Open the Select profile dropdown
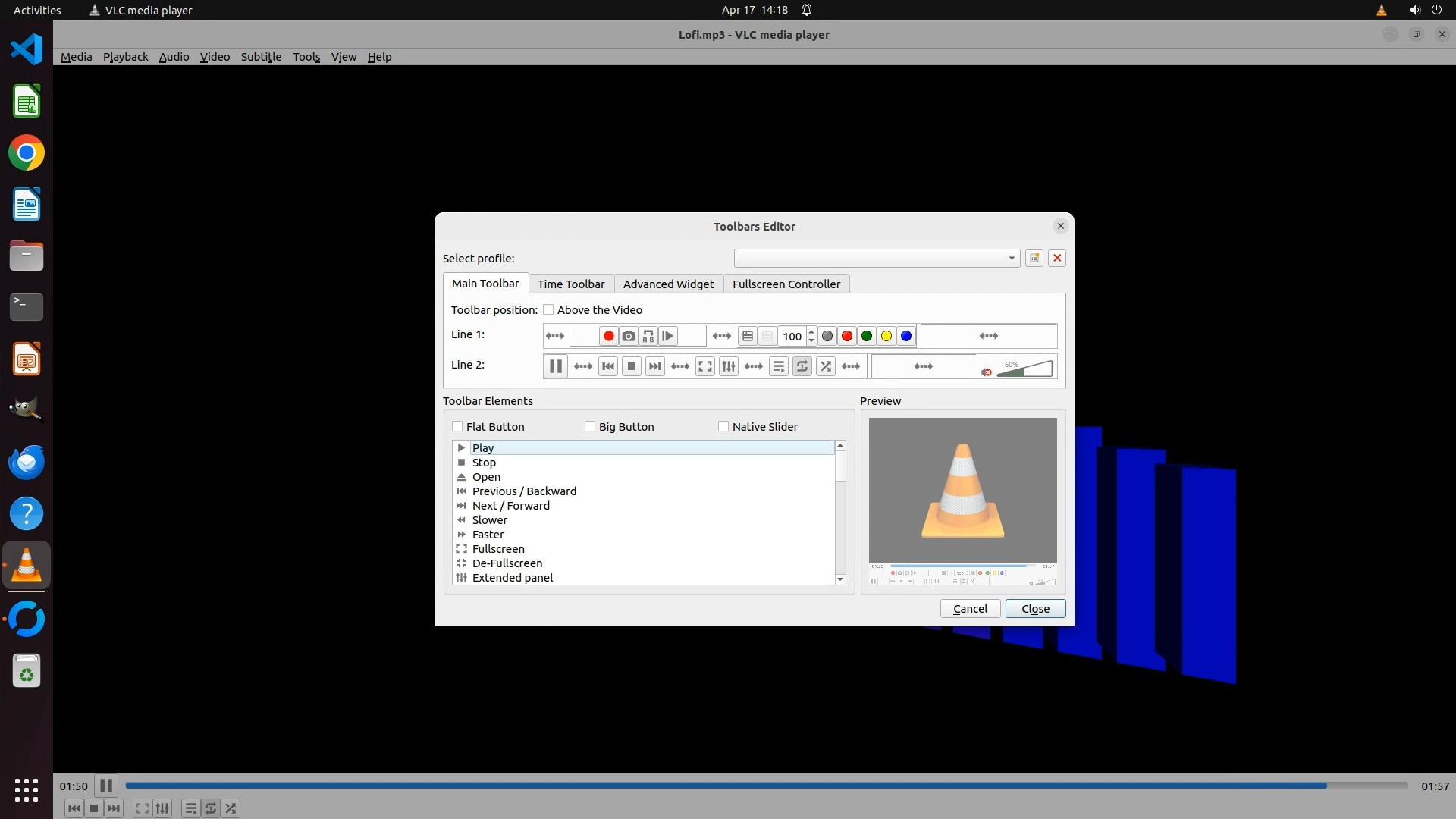 click(876, 258)
